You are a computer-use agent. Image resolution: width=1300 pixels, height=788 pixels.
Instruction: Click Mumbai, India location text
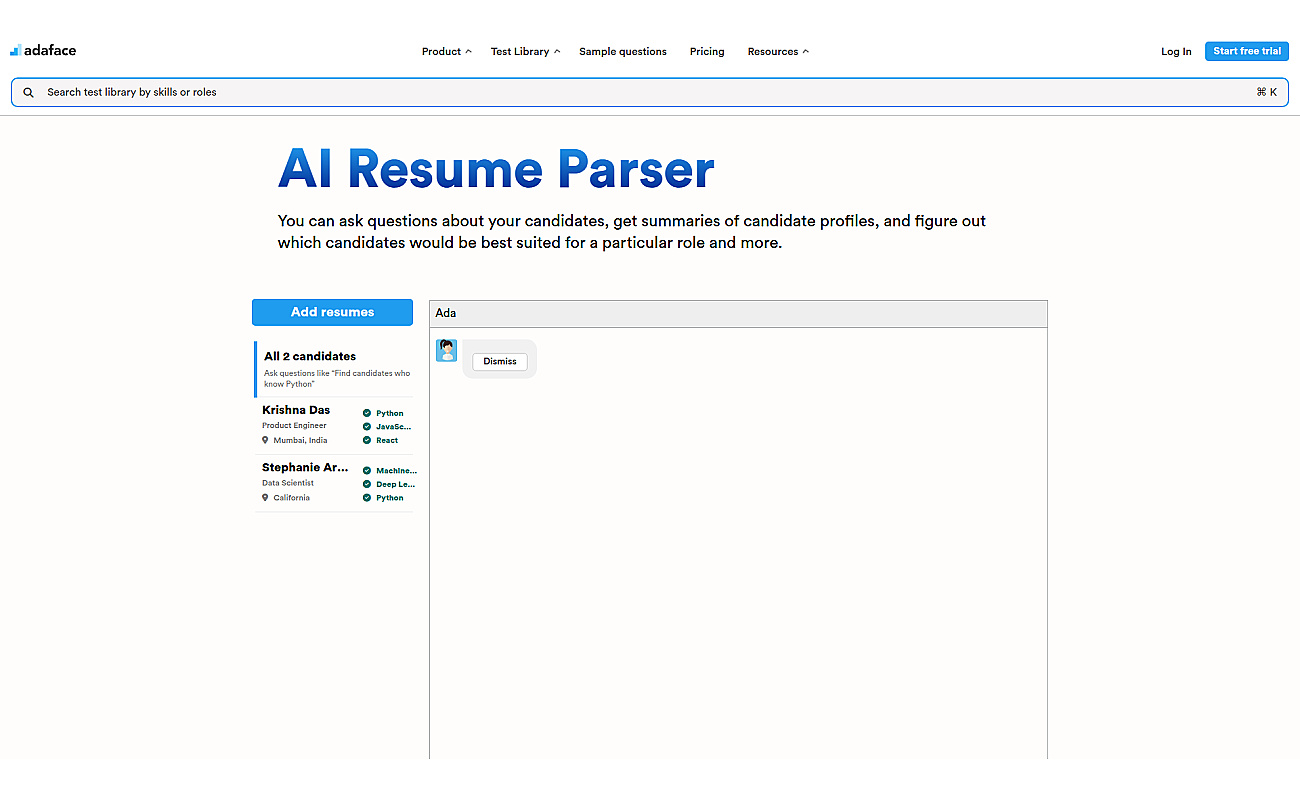point(300,440)
